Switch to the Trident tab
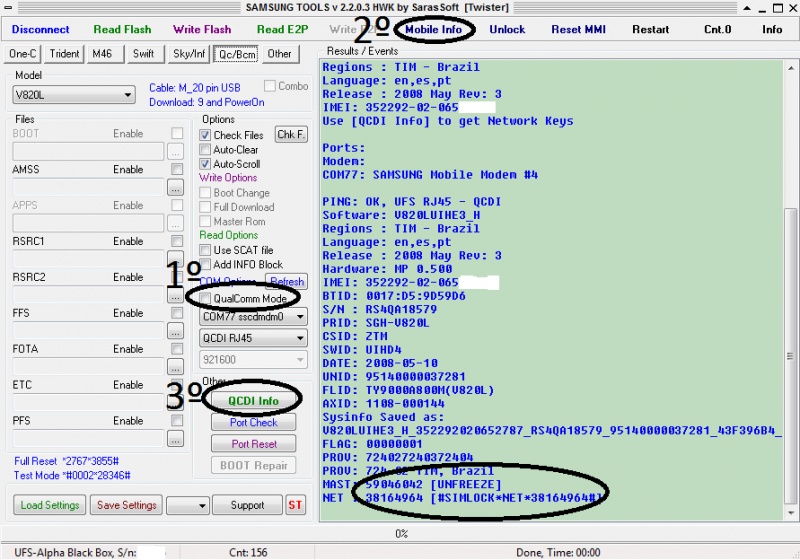 [x=64, y=54]
